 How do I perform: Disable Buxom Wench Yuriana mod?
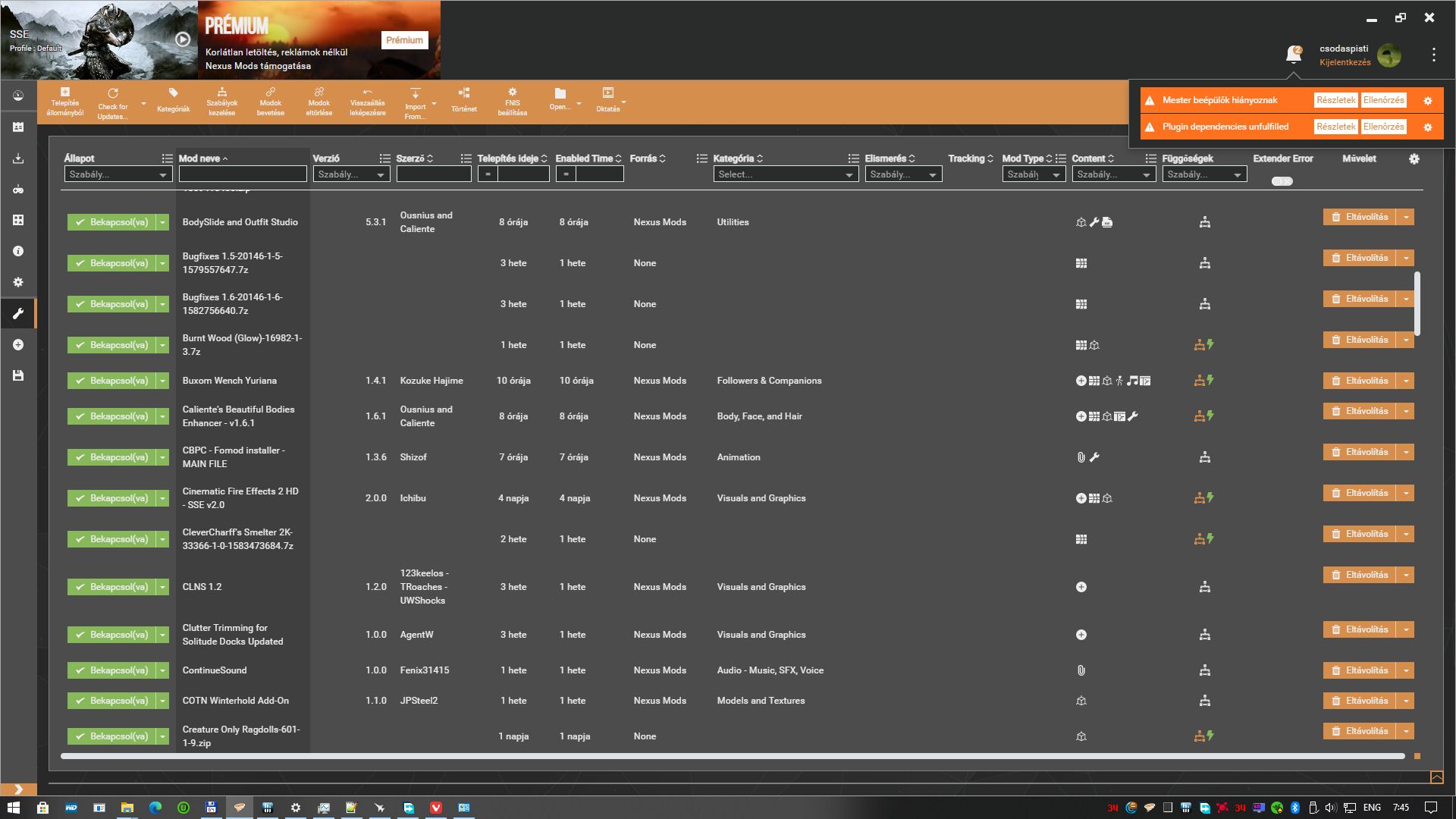[111, 381]
